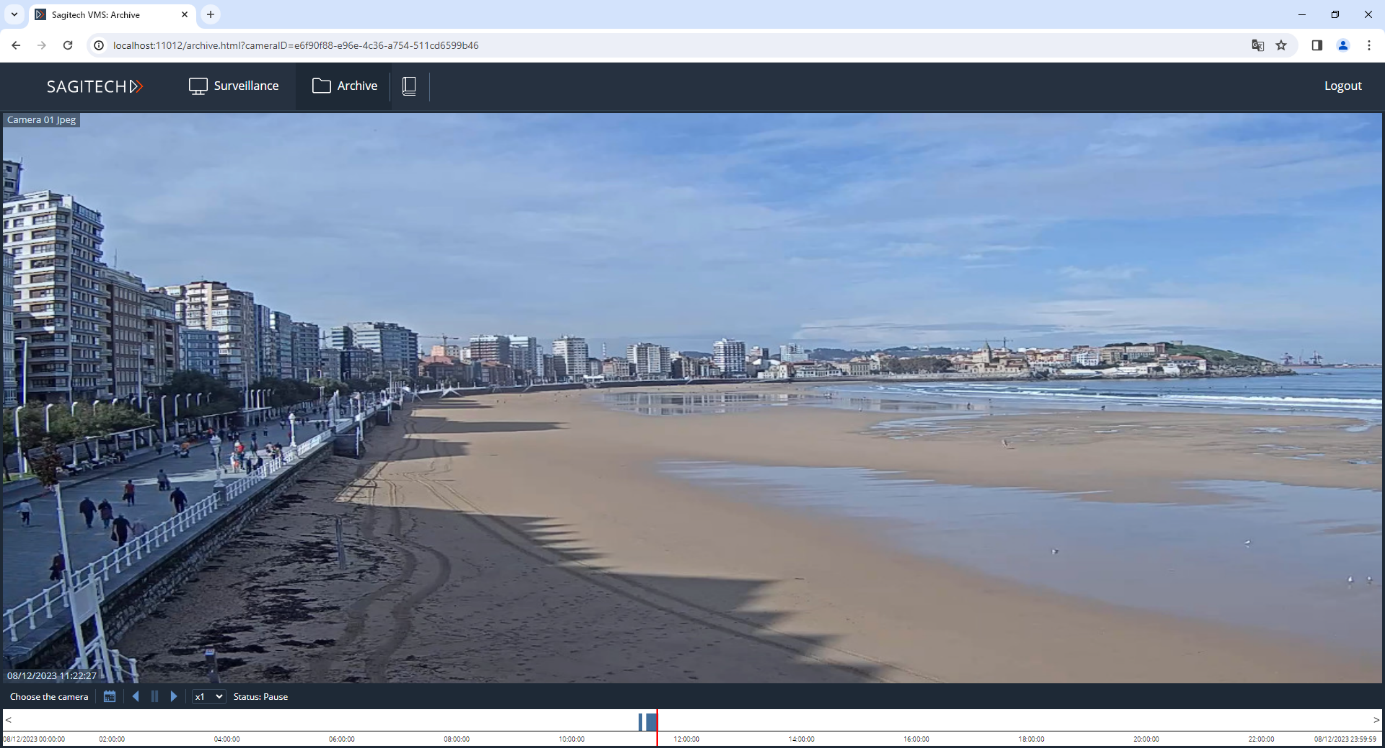Click the Logout link

(1342, 86)
